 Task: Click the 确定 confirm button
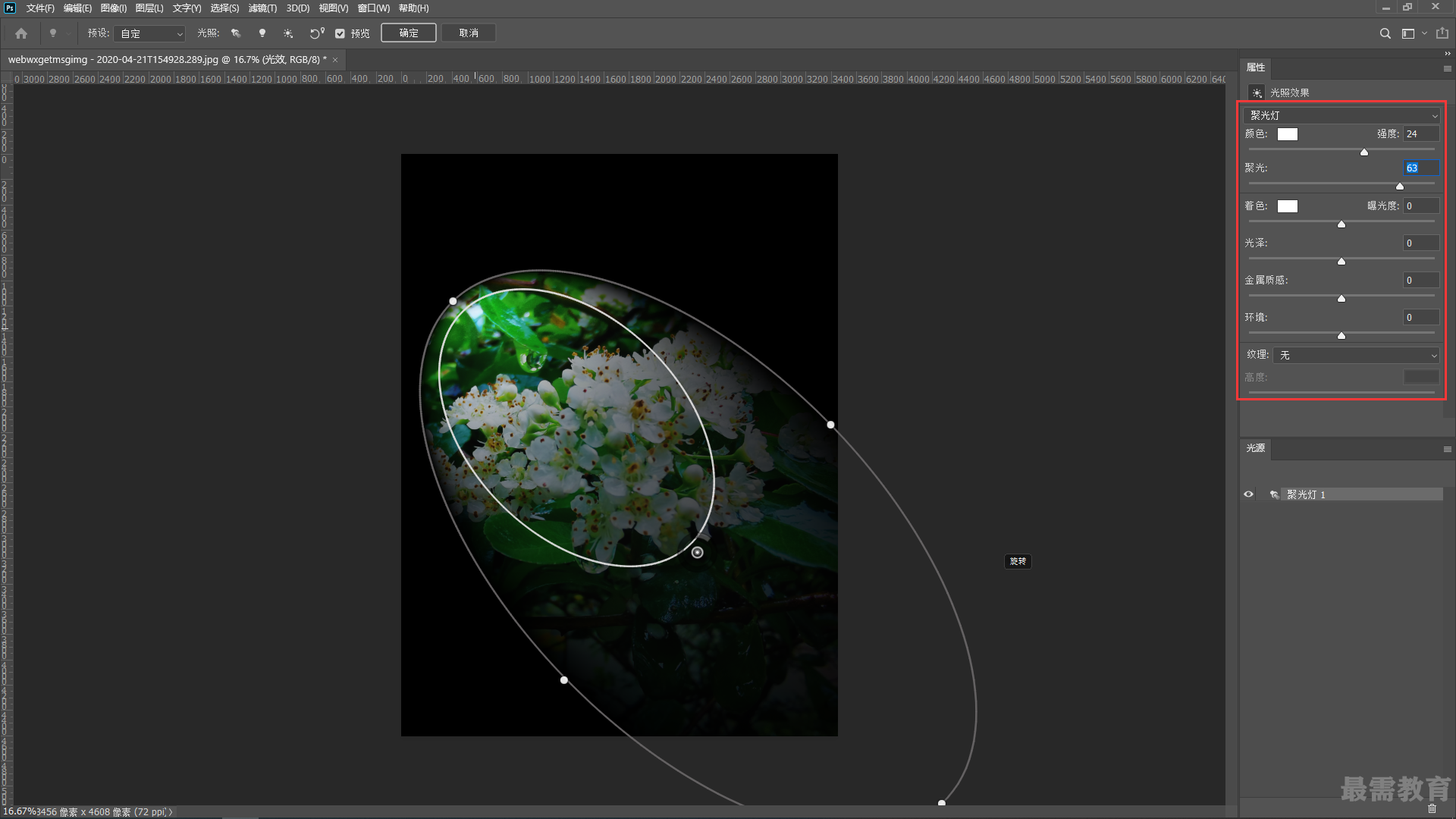409,33
